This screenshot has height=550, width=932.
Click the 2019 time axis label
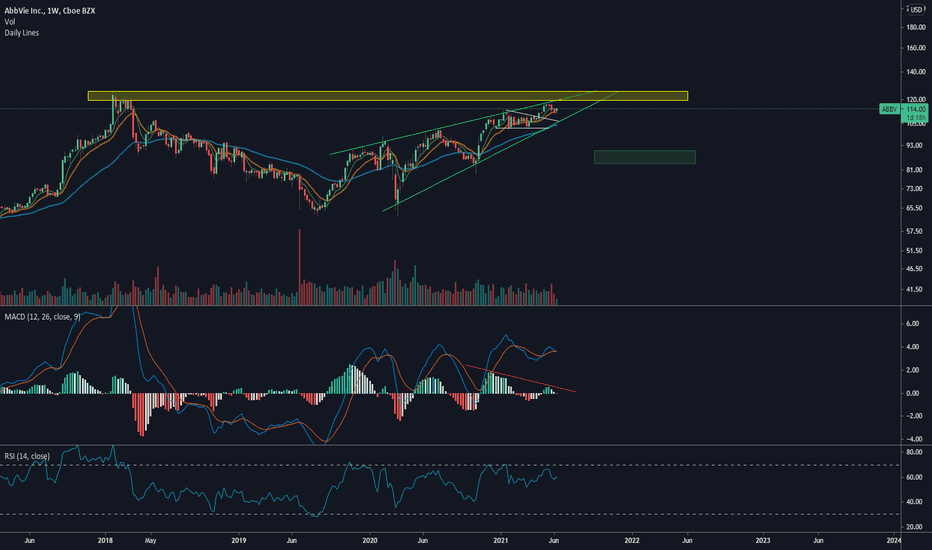(238, 541)
